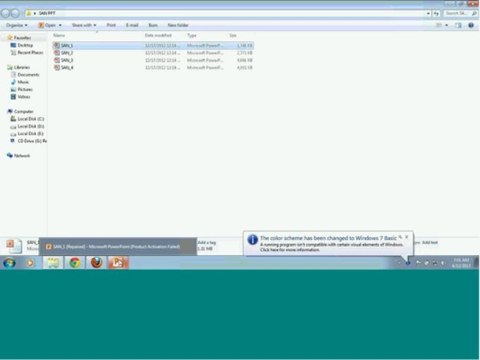The height and width of the screenshot is (360, 480).
Task: Open Google Chrome from taskbar
Action: (x=75, y=263)
